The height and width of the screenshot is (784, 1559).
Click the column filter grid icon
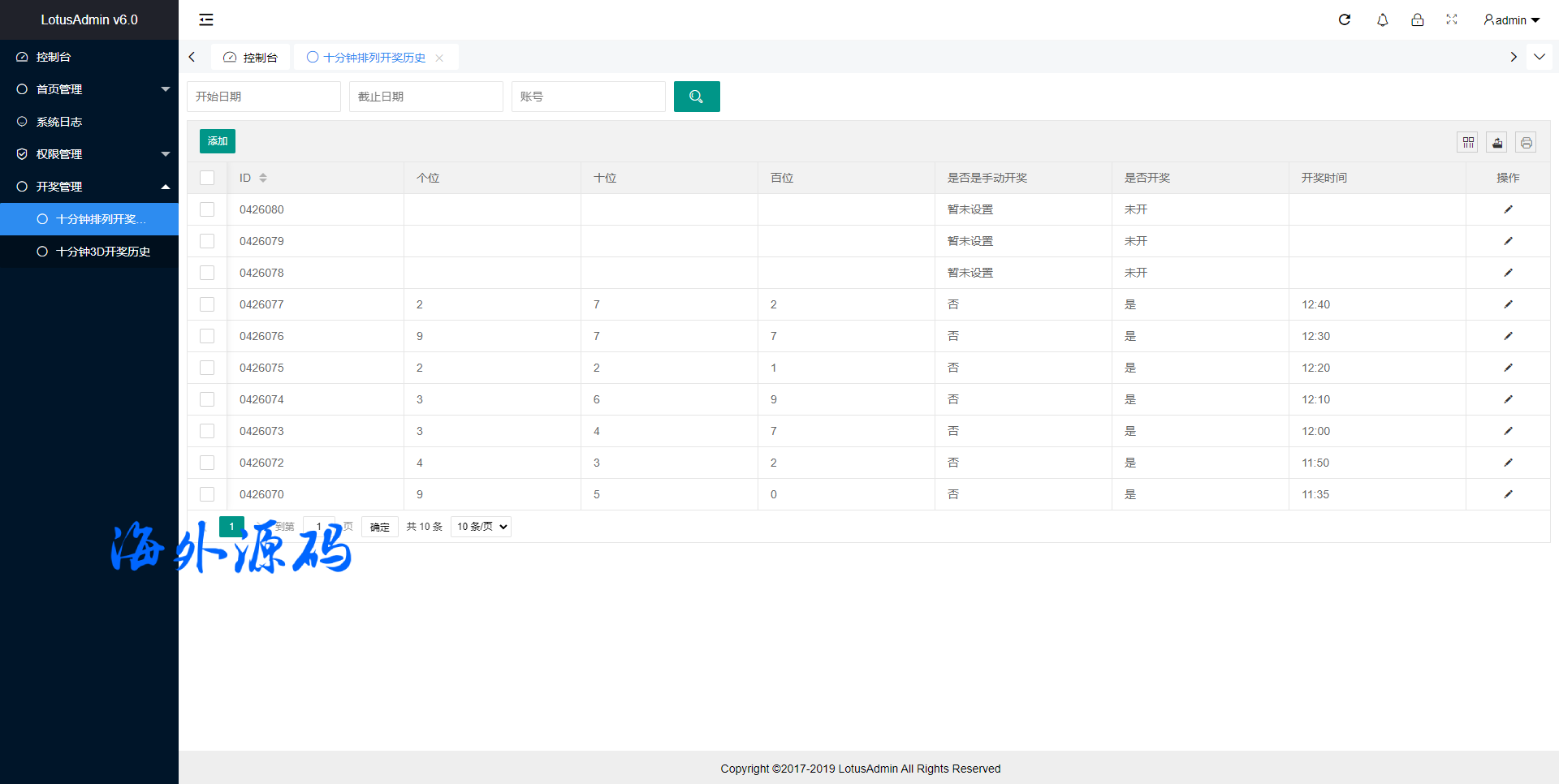1468,143
